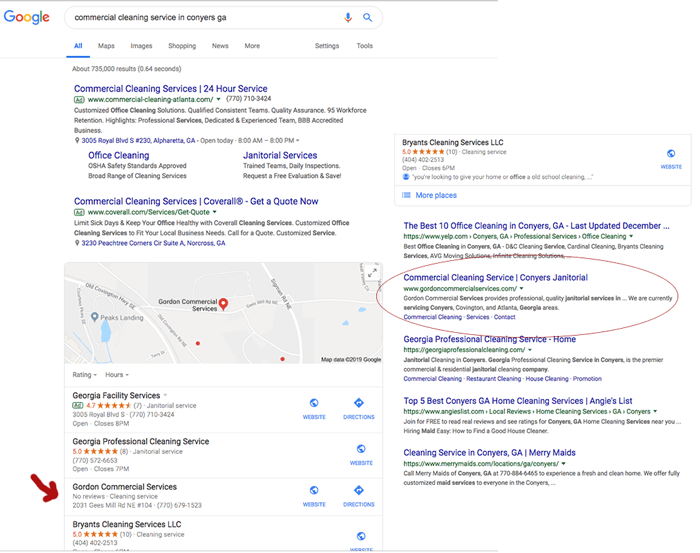Switch to the Maps tab

point(106,46)
